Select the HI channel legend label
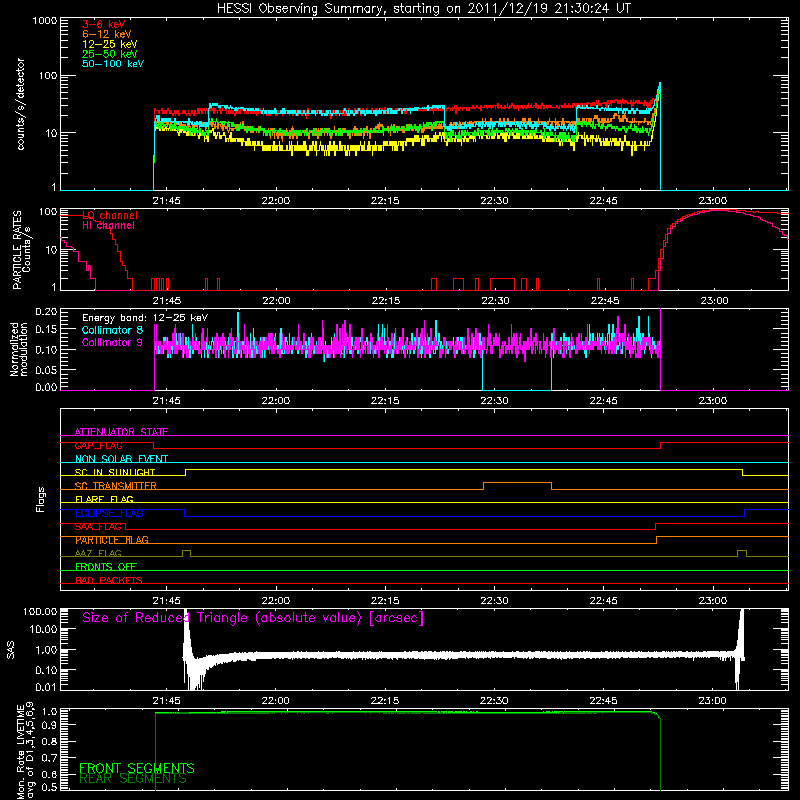 (109, 225)
